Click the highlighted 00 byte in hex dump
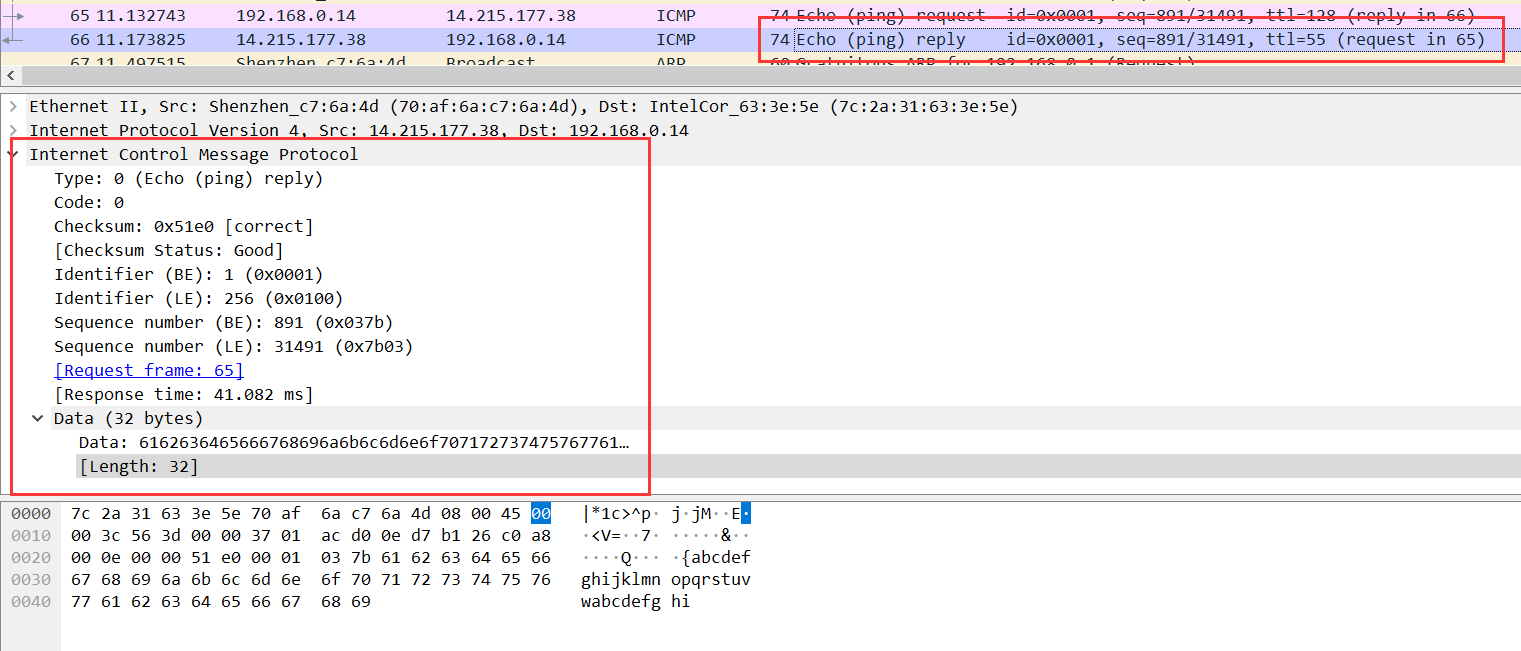This screenshot has height=651, width=1521. click(x=541, y=514)
